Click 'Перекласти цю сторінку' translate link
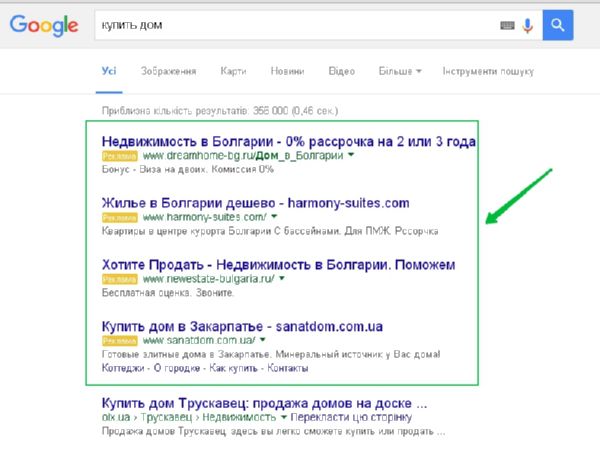This screenshot has height=452, width=600. click(x=351, y=417)
